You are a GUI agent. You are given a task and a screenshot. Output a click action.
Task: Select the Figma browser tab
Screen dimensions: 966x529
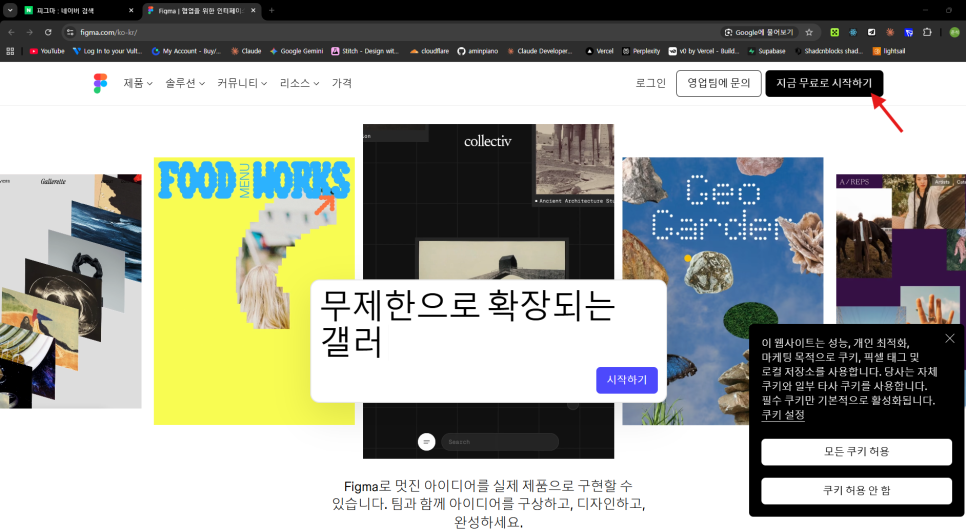coord(201,10)
